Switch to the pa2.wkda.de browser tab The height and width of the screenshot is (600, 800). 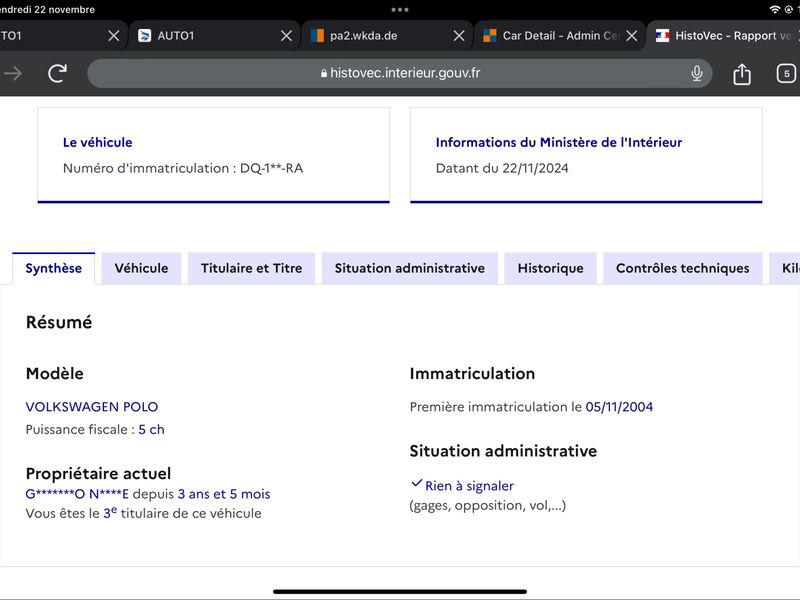click(378, 36)
